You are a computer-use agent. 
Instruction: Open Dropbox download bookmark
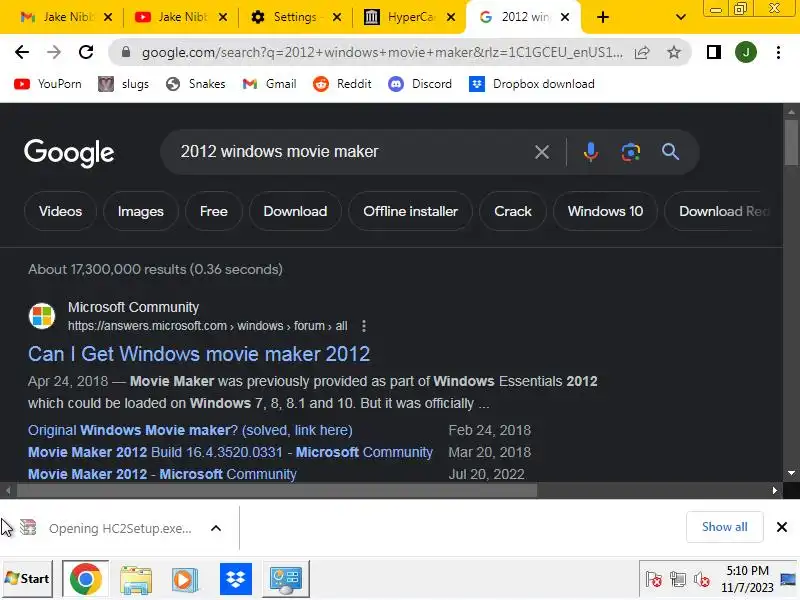click(532, 84)
